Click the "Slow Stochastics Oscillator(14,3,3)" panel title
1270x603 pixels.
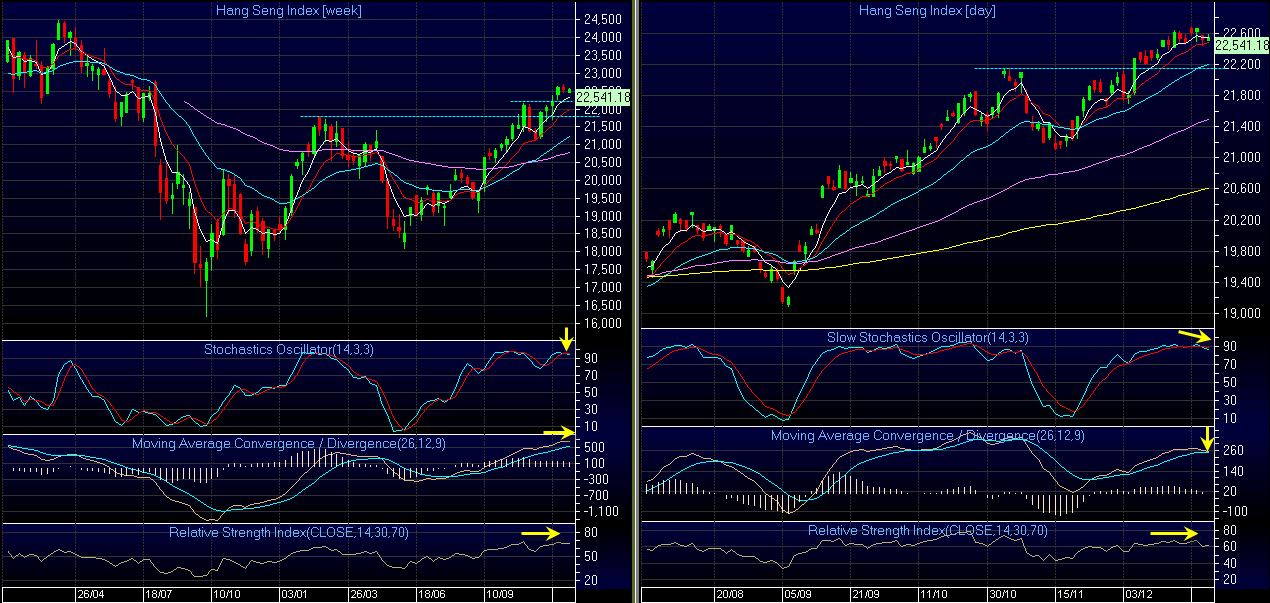tap(927, 337)
